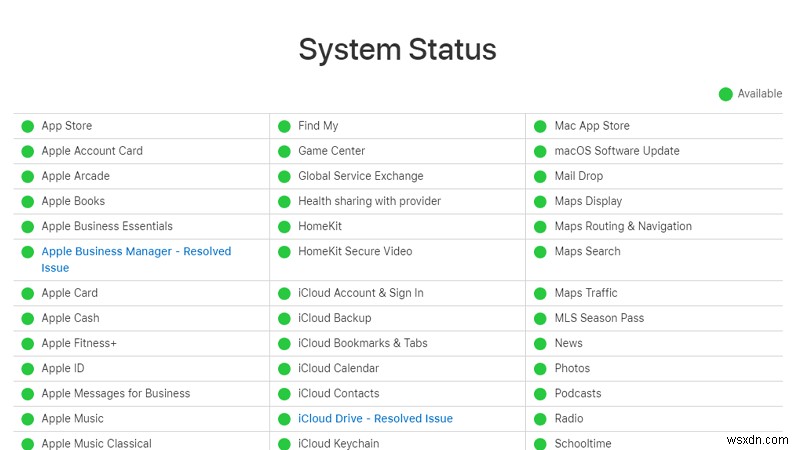Select the Apple Cash entry text
800x450 pixels.
(70, 318)
